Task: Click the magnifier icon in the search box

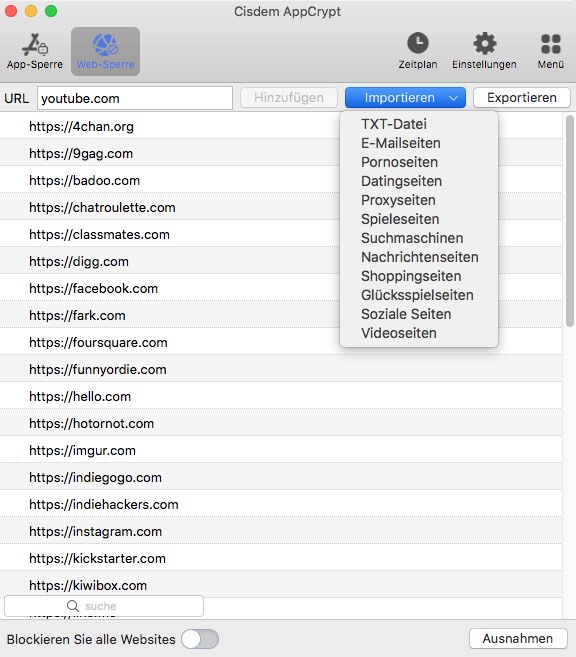Action: (72, 606)
